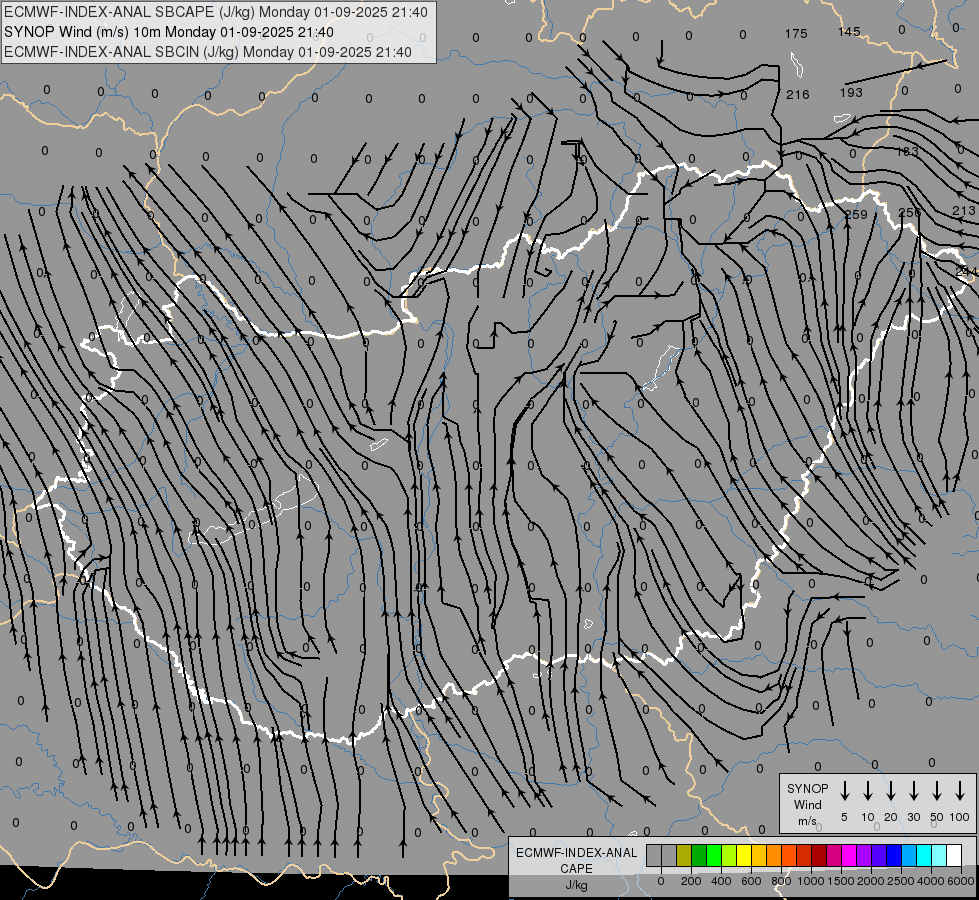
Task: Click the SBCAPE title line in header
Action: pyautogui.click(x=215, y=12)
